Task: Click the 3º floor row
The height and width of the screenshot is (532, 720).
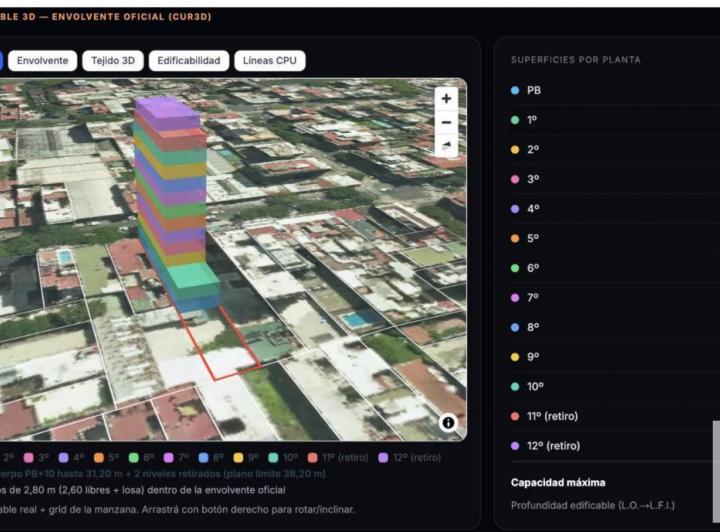Action: pyautogui.click(x=615, y=179)
